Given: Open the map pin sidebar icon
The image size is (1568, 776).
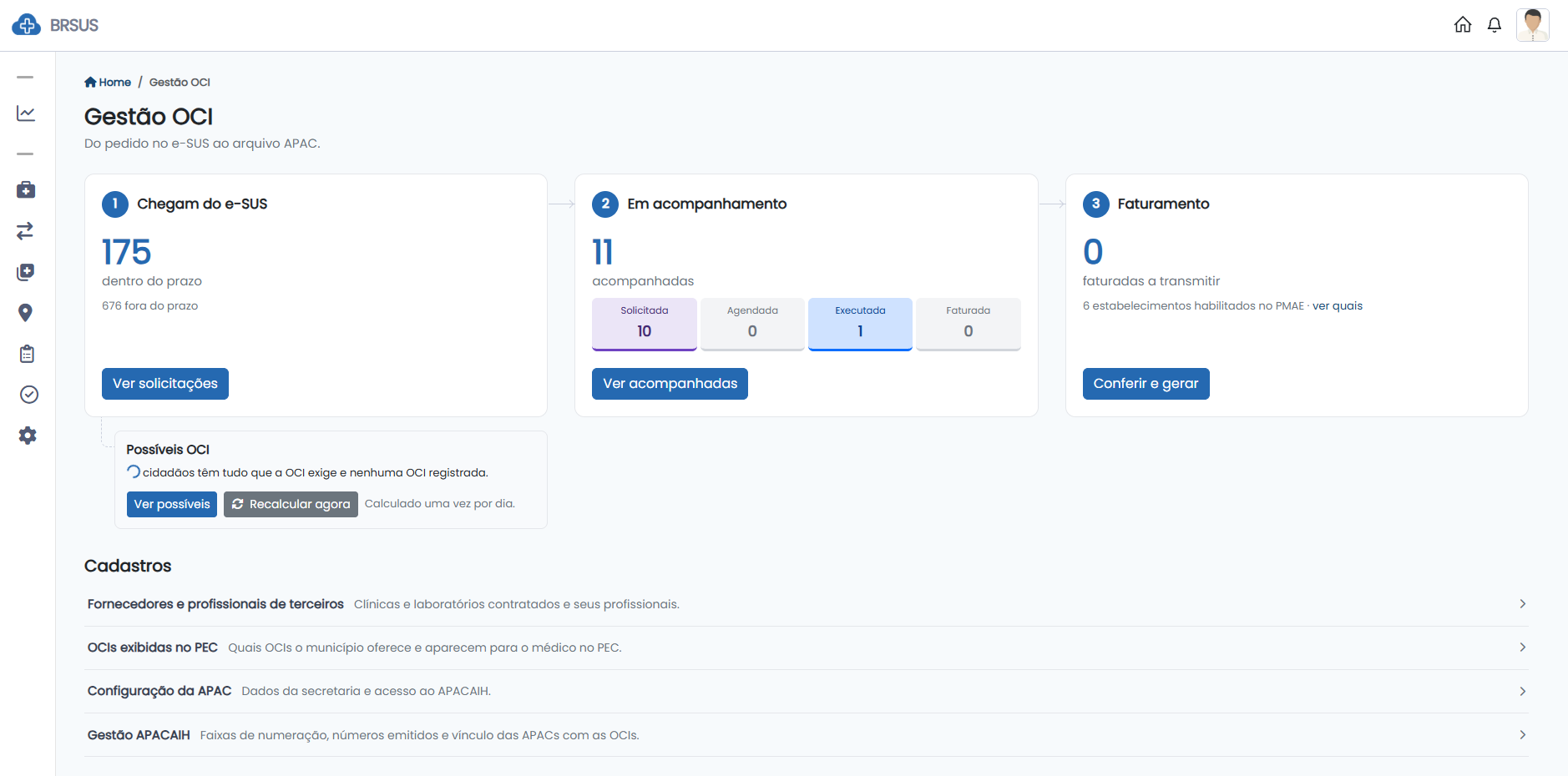Looking at the screenshot, I should coord(26,313).
